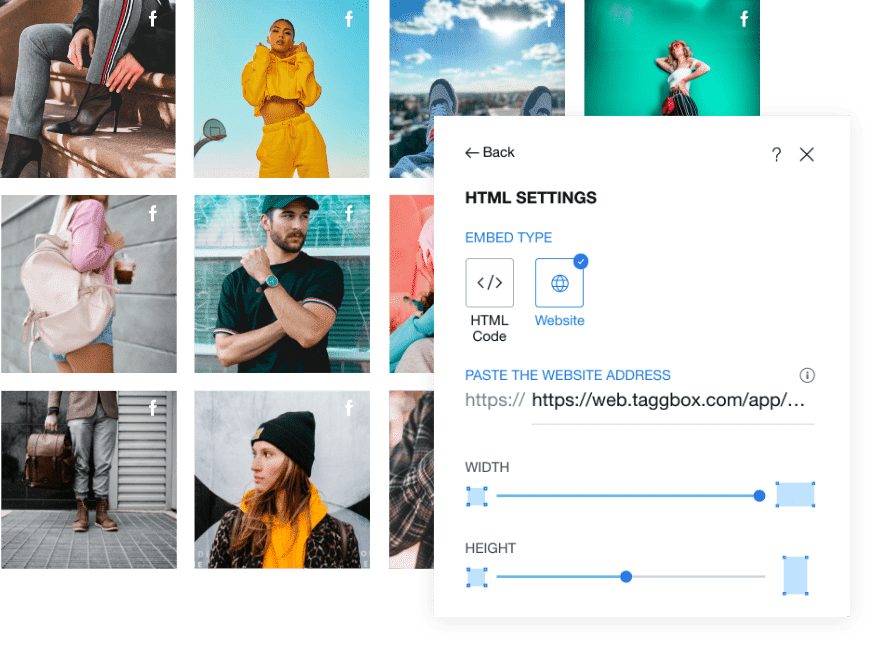Viewport: 880px width, 650px height.
Task: Click the Facebook icon on the top-left stairs photo
Action: click(x=151, y=20)
